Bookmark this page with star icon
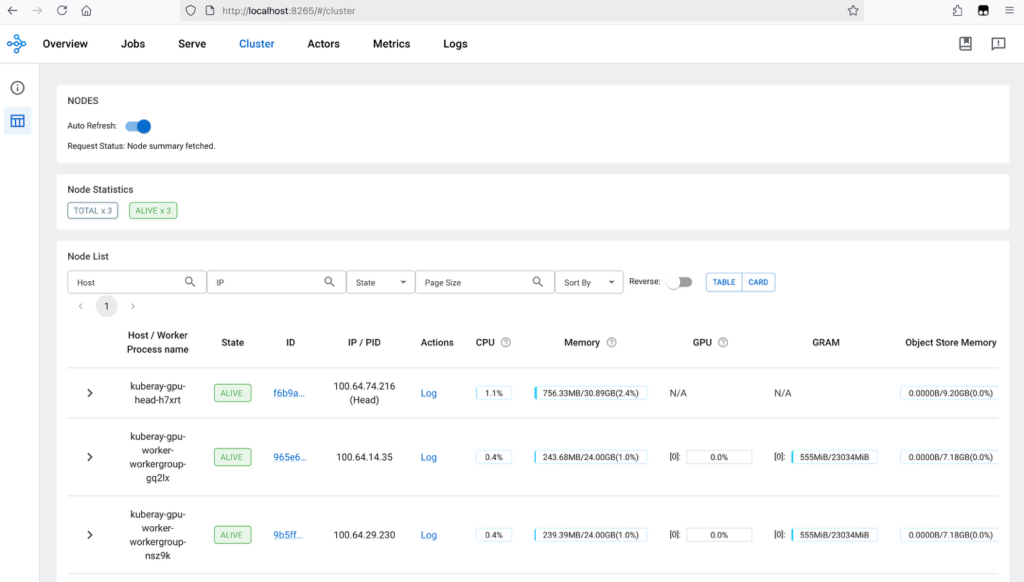The height and width of the screenshot is (582, 1024). [x=853, y=11]
